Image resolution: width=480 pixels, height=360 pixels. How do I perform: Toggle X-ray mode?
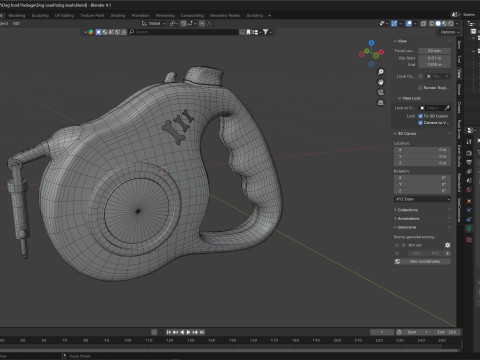[x=423, y=24]
